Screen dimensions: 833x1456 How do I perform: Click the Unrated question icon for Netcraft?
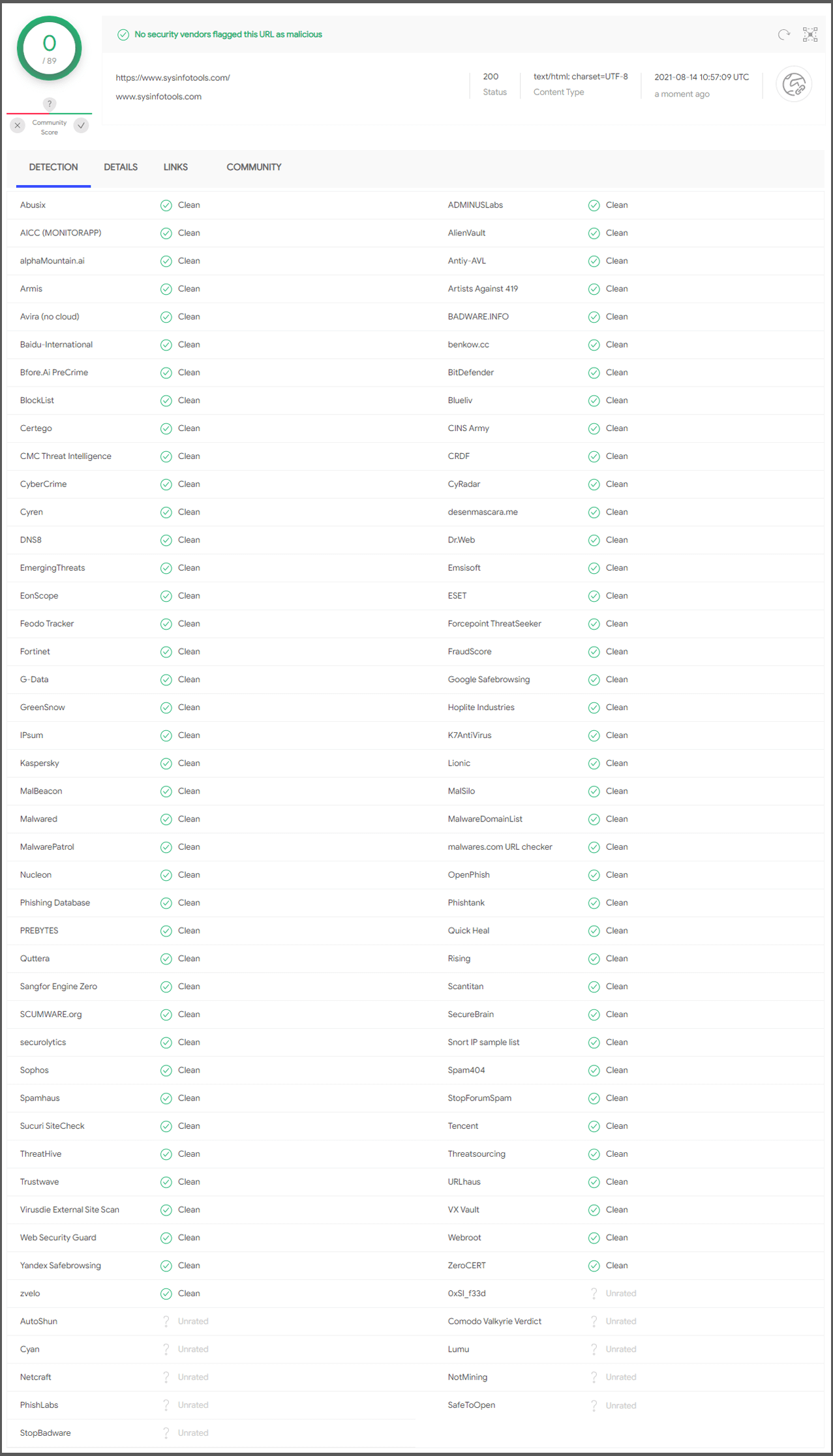pos(166,1377)
